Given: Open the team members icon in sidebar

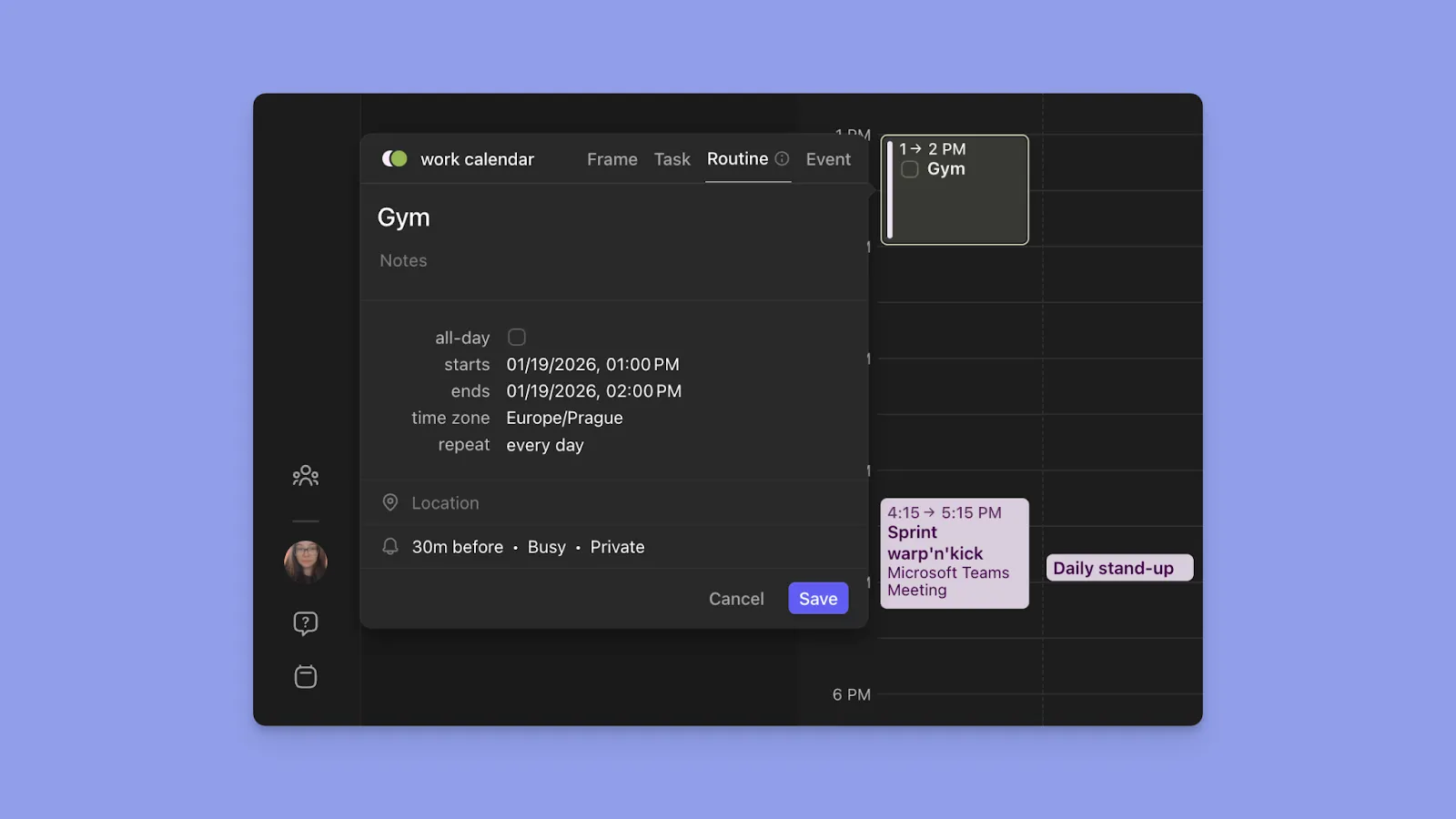Looking at the screenshot, I should [306, 476].
